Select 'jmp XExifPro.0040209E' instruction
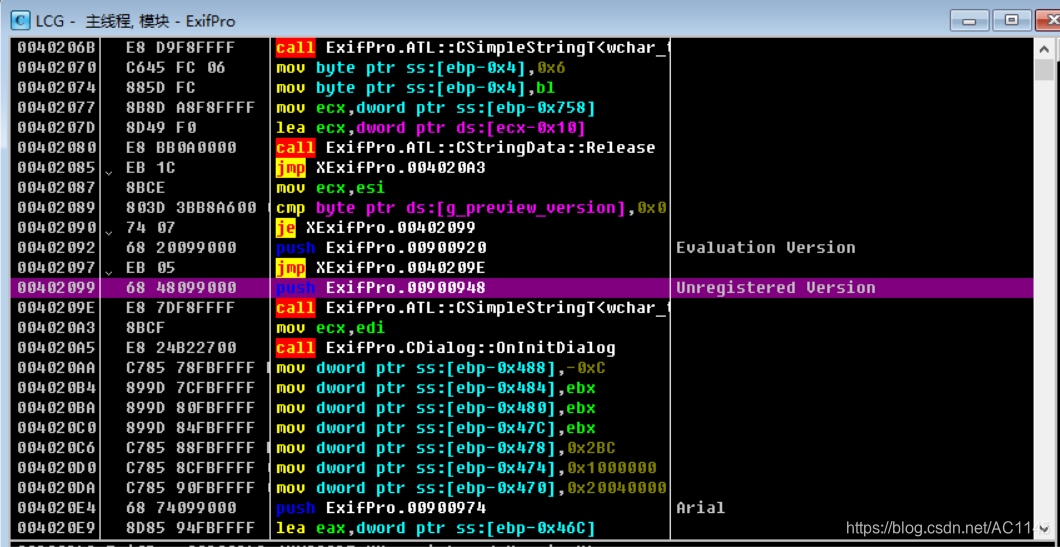 (381, 268)
